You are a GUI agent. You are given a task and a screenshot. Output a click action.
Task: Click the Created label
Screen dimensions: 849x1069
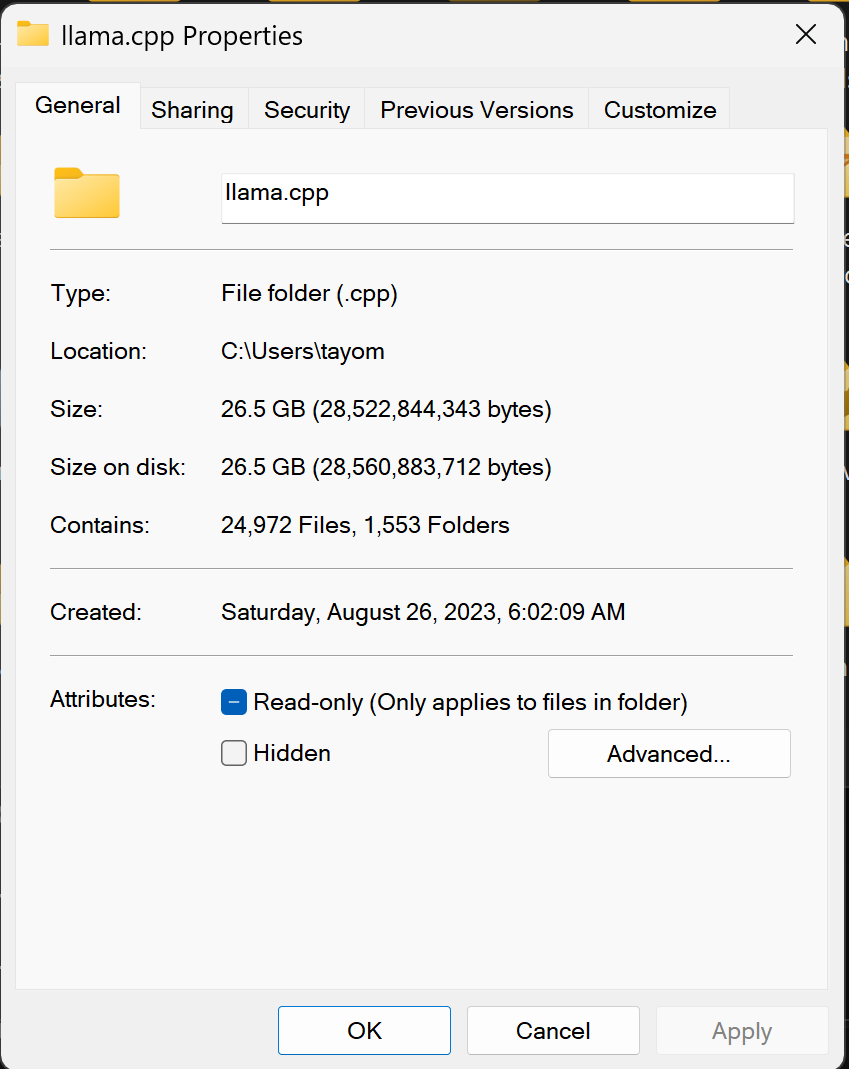point(95,612)
